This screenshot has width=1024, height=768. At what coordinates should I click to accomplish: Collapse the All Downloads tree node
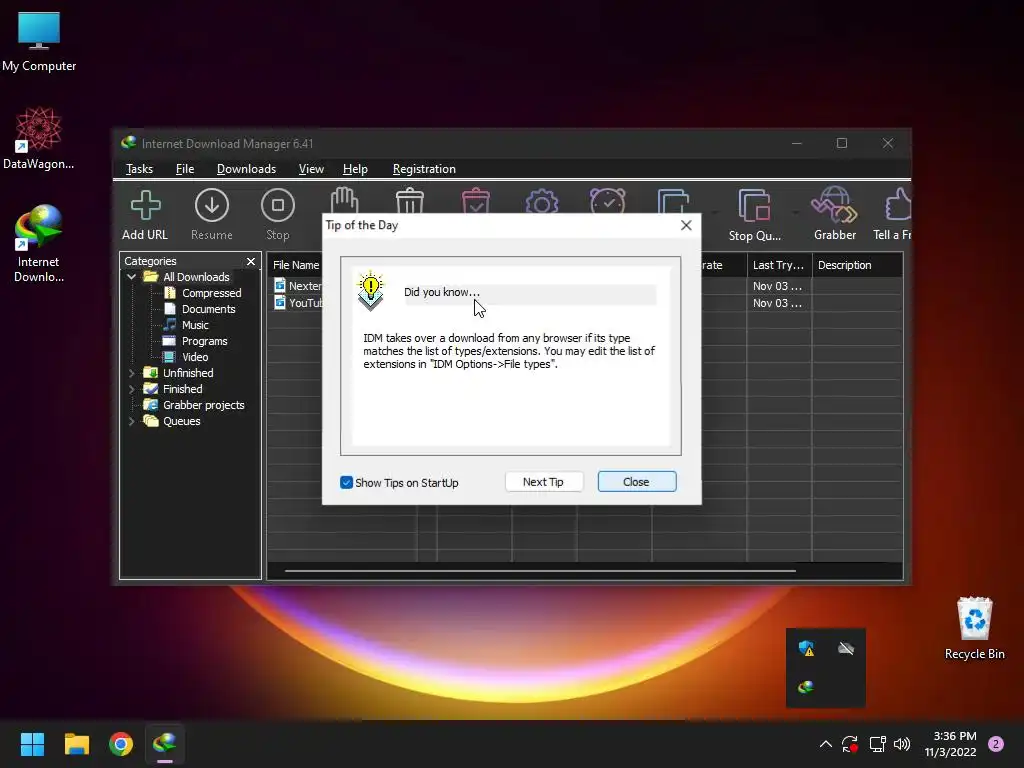(131, 277)
